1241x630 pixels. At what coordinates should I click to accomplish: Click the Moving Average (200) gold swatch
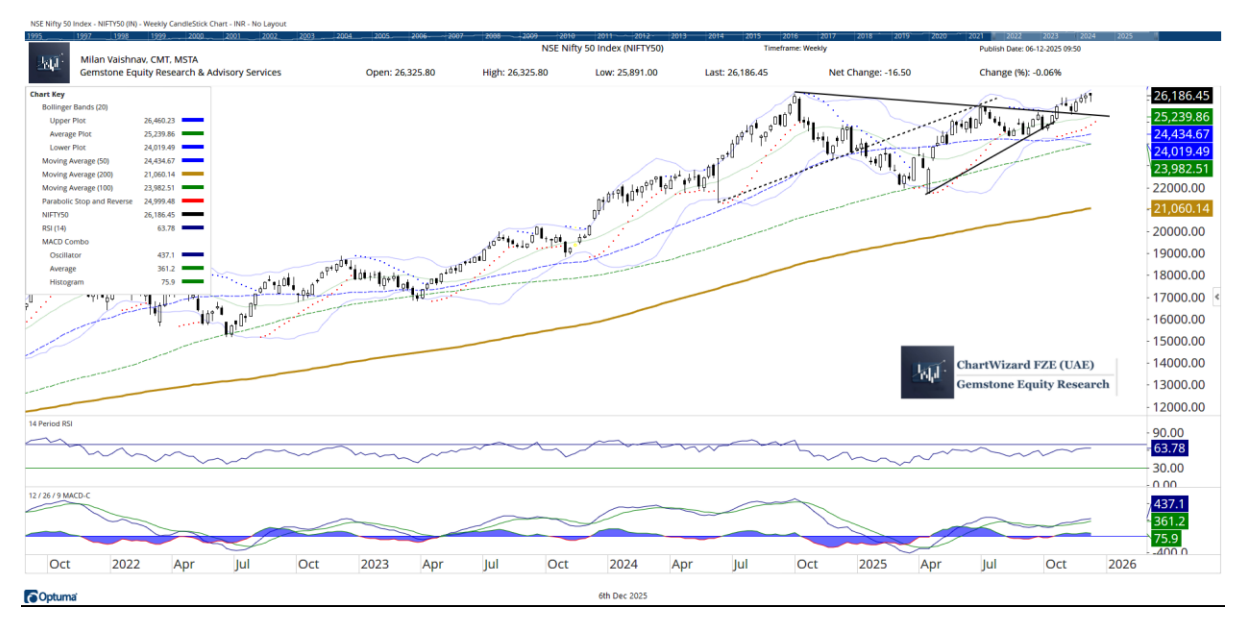point(195,174)
